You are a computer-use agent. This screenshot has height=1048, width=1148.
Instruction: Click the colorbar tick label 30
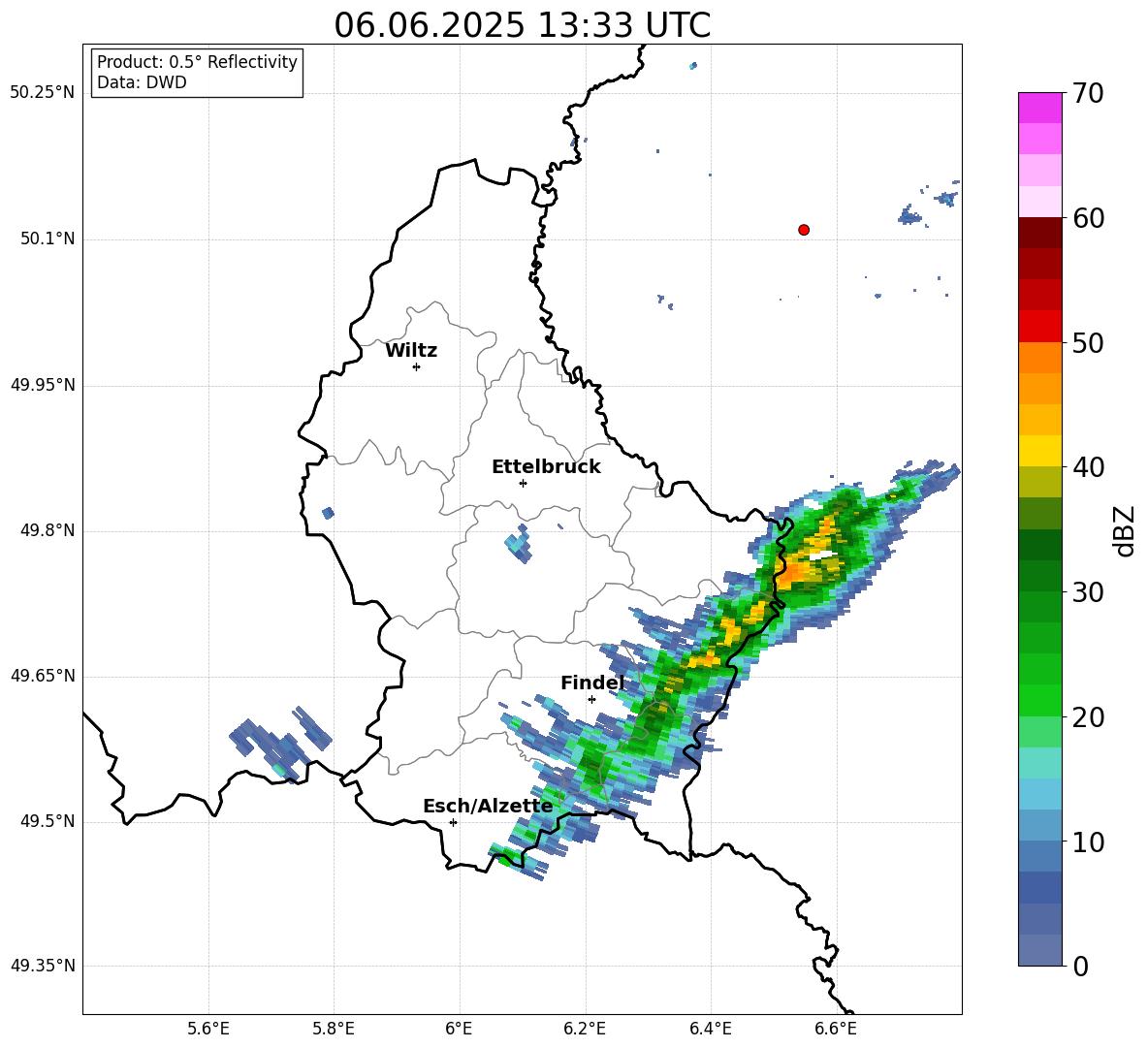point(1088,592)
